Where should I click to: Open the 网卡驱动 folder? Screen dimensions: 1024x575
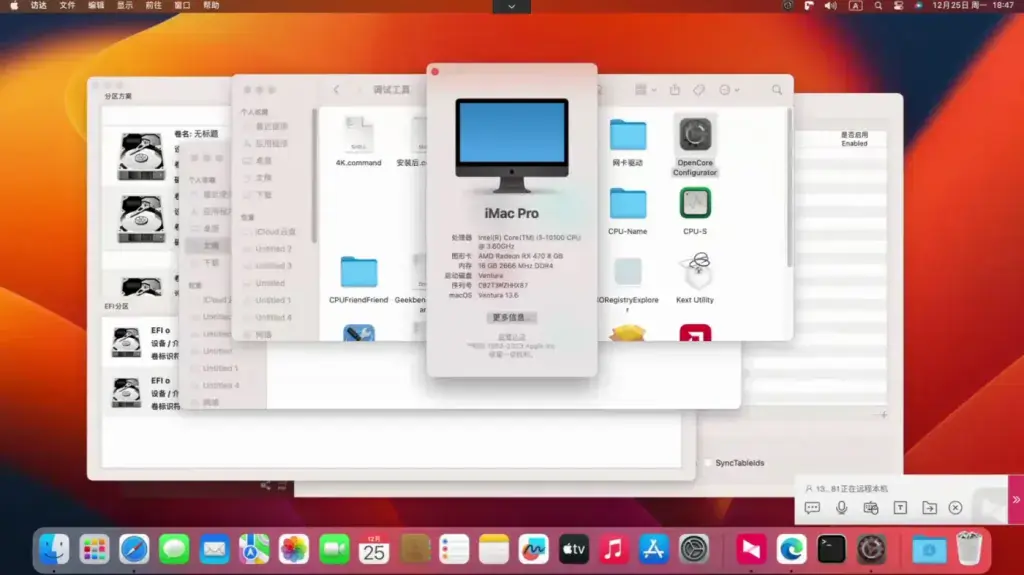click(628, 135)
